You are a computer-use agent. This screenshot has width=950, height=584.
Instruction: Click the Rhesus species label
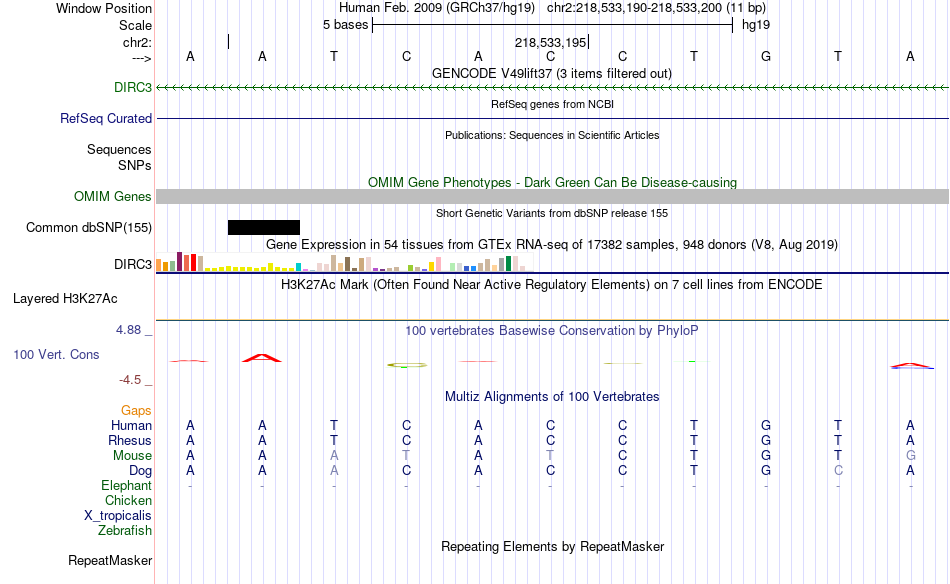pos(130,440)
